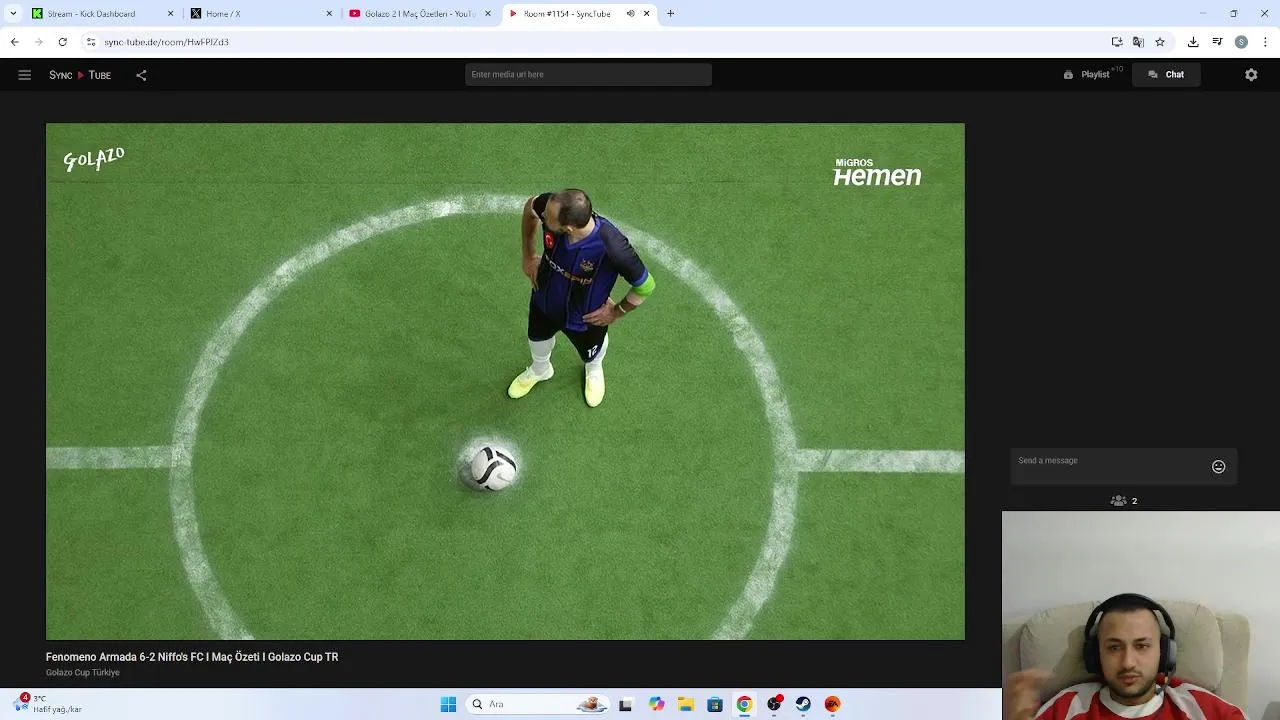Focus the 'Enter media url here' field
Viewport: 1280px width, 720px height.
588,74
